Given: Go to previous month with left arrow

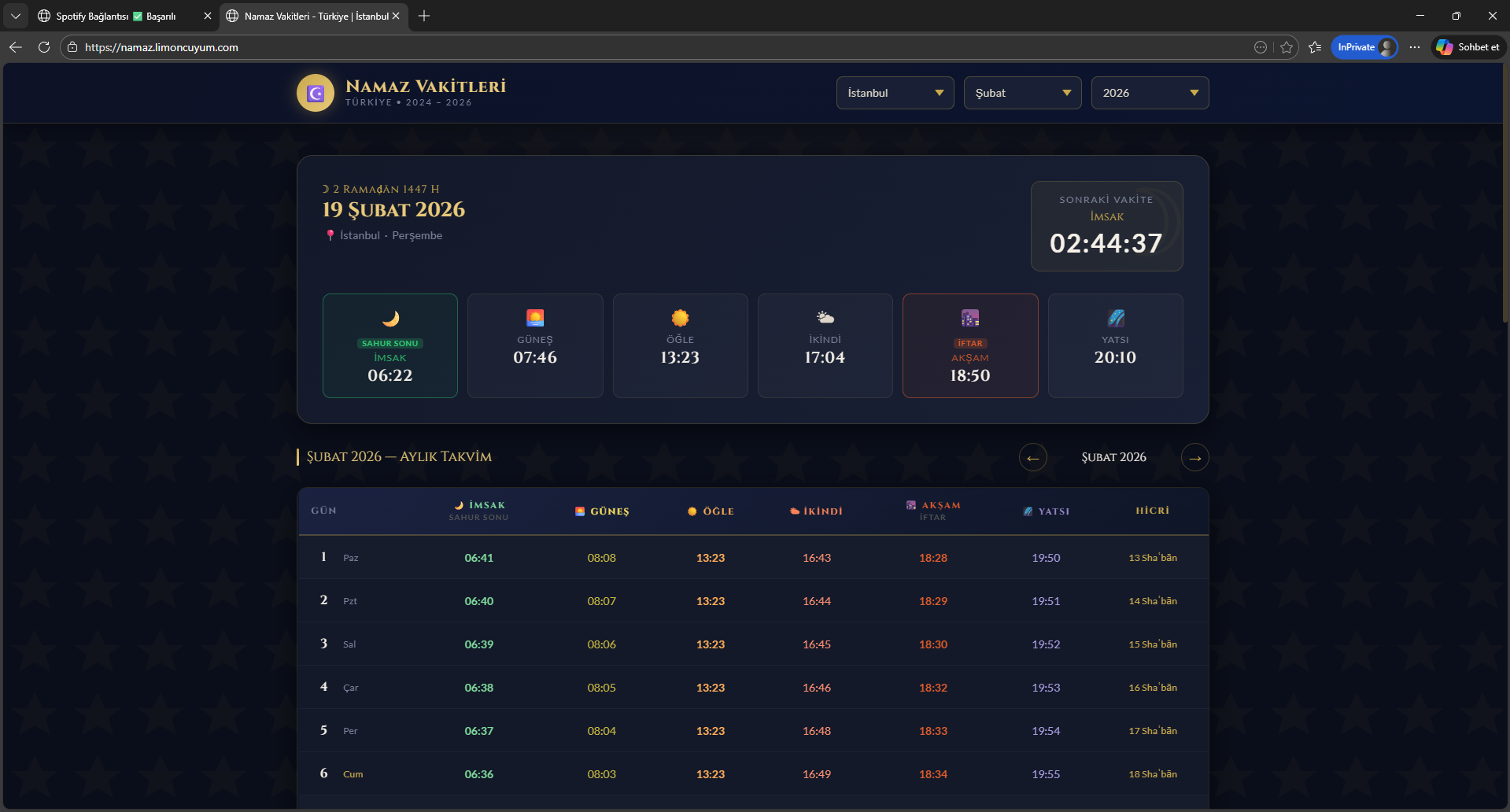Looking at the screenshot, I should 1032,458.
